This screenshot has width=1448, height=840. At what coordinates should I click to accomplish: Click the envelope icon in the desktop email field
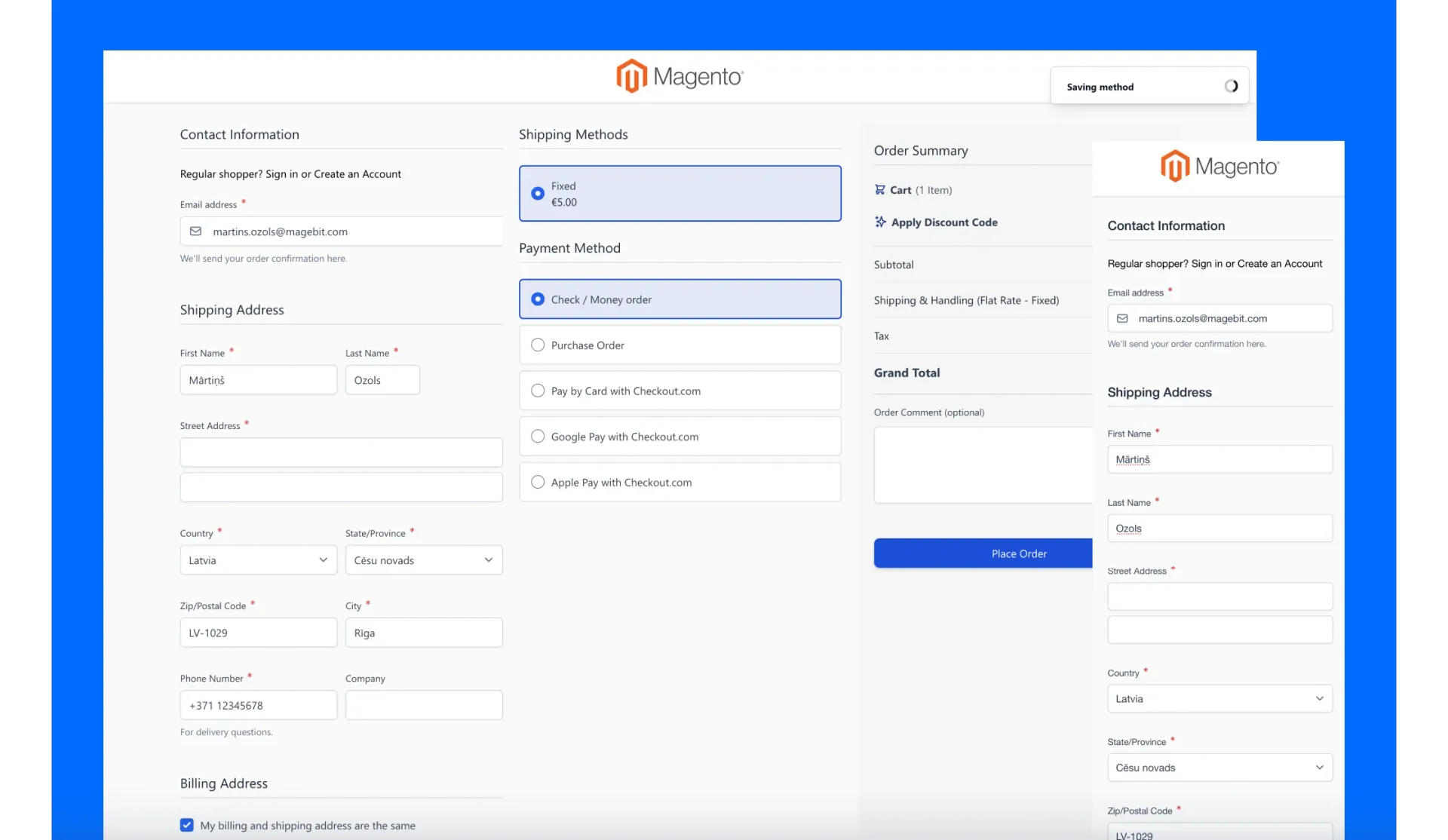point(195,231)
